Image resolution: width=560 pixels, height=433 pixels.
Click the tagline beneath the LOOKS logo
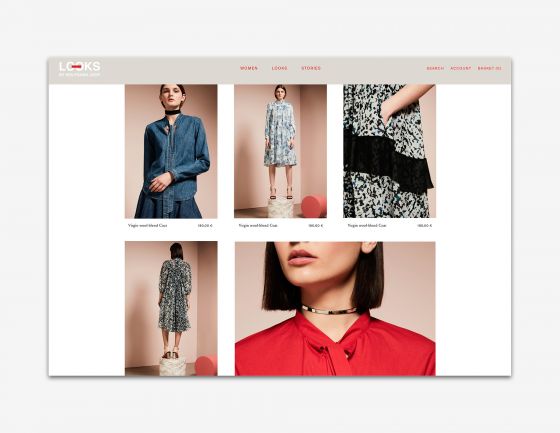(x=79, y=75)
